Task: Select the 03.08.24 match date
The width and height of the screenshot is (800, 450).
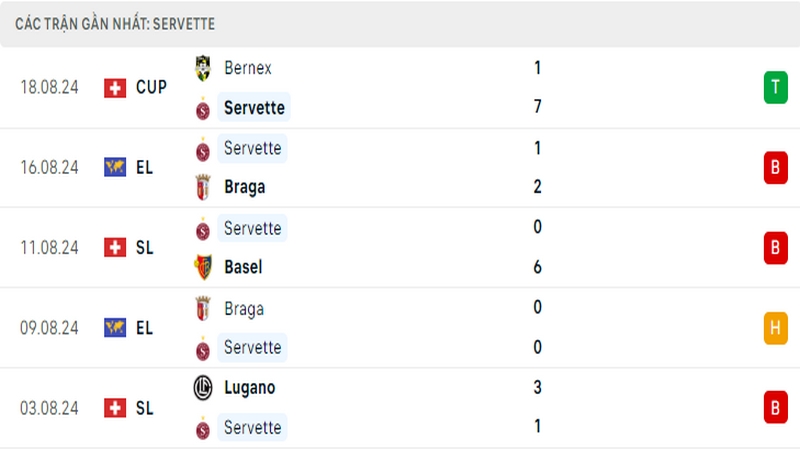Action: (49, 408)
